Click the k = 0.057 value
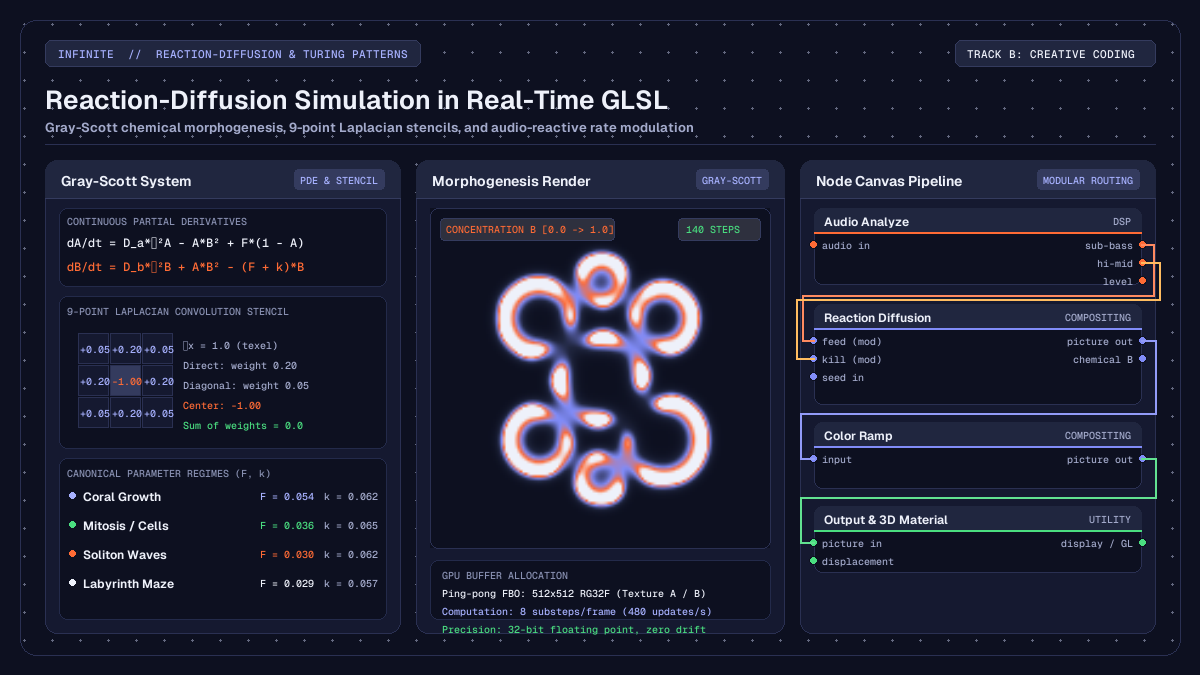Screen dimensions: 1200x675 [x=351, y=583]
